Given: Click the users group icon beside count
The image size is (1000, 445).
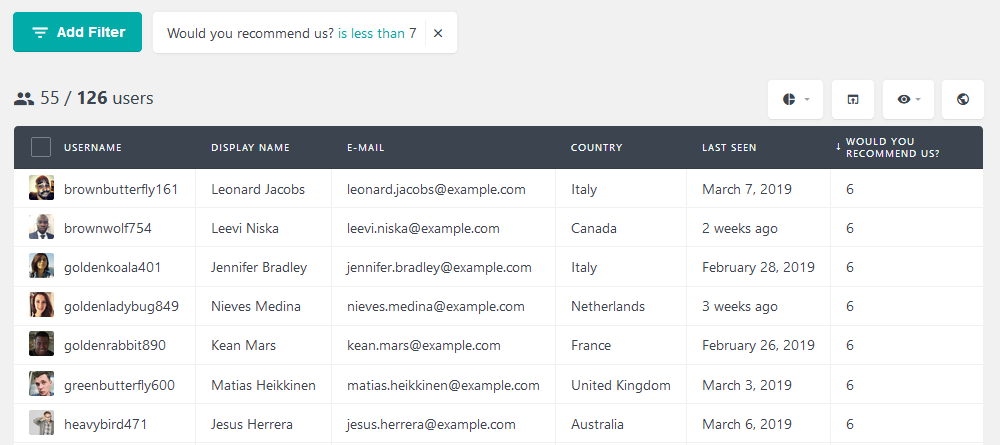Looking at the screenshot, I should coord(24,99).
